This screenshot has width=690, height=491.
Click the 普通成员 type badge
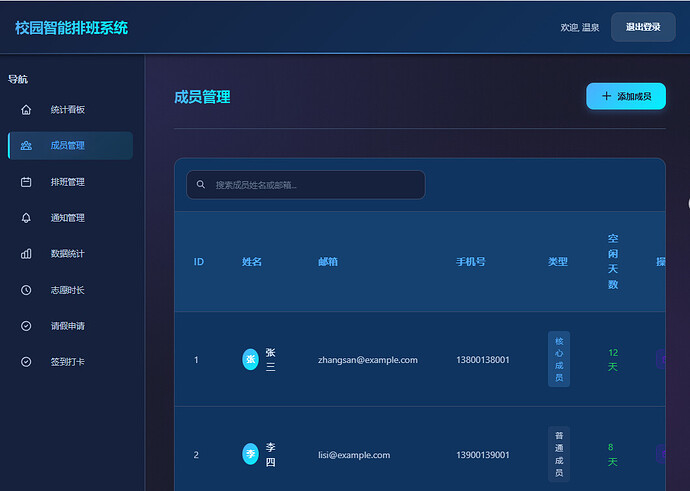559,454
